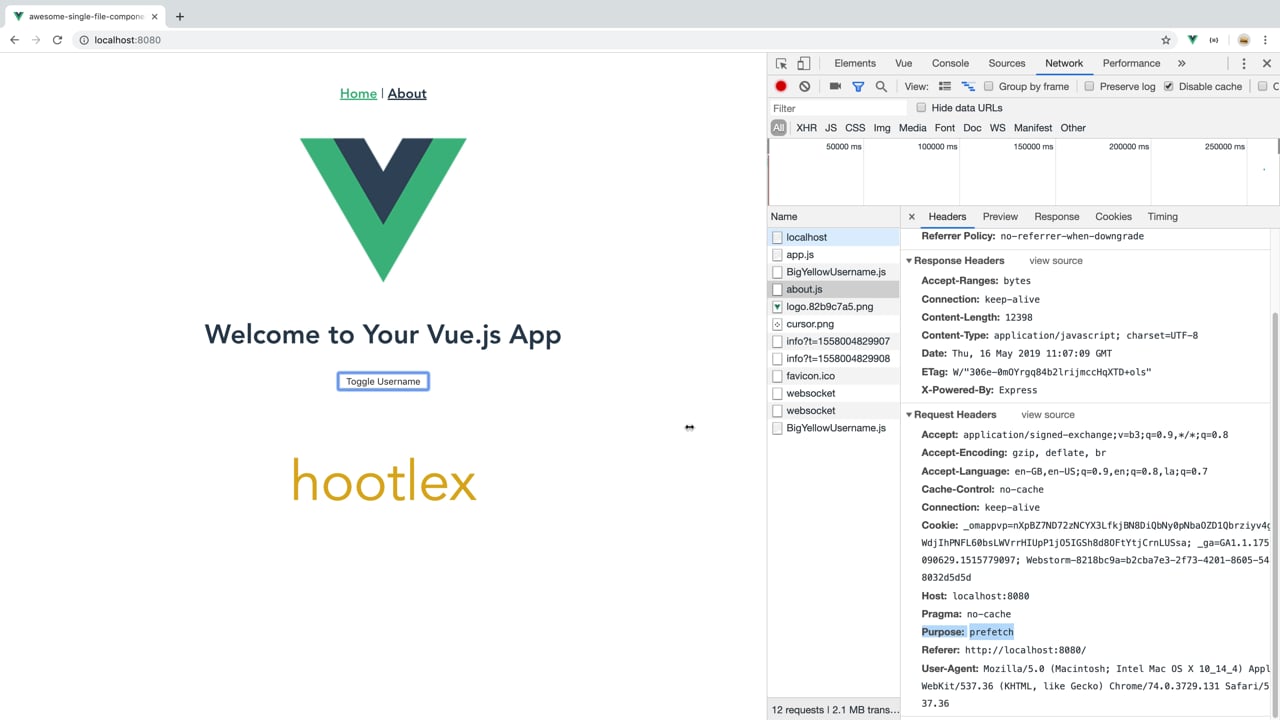Toggle capture screenshots camera icon
The height and width of the screenshot is (720, 1280).
click(835, 86)
